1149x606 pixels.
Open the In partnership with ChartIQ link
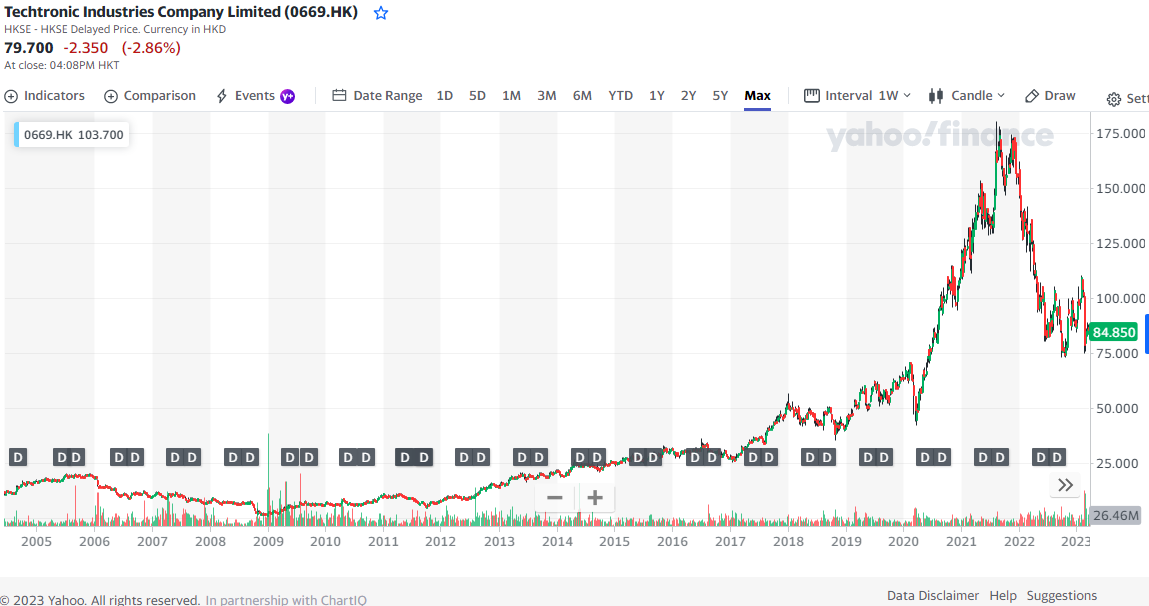tap(286, 599)
